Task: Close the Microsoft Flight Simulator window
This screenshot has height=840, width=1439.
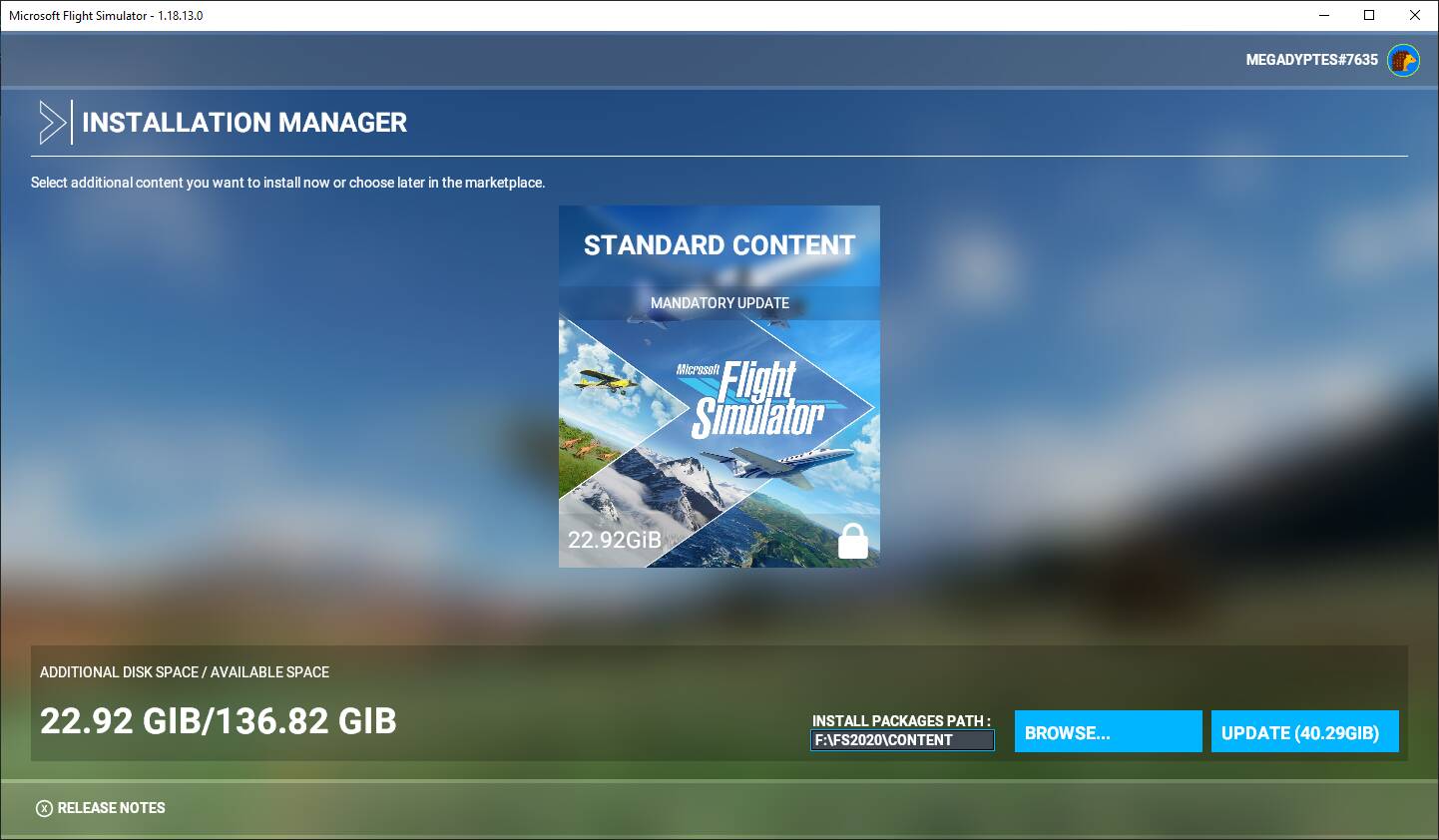Action: click(x=1415, y=15)
